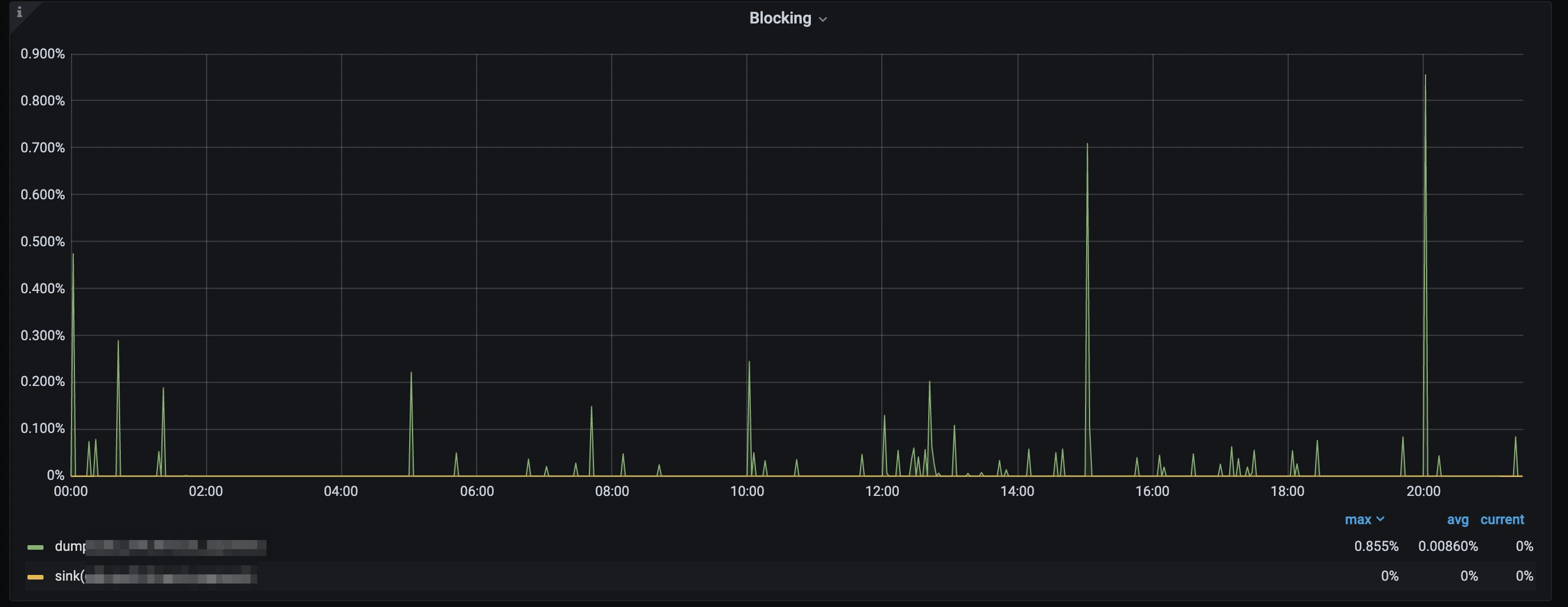Click the 00:00 time axis label
The image size is (1568, 607).
(x=72, y=491)
